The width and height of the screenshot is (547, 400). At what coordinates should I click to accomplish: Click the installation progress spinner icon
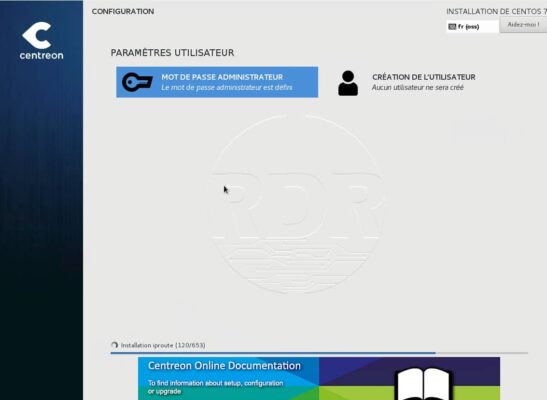click(x=114, y=345)
